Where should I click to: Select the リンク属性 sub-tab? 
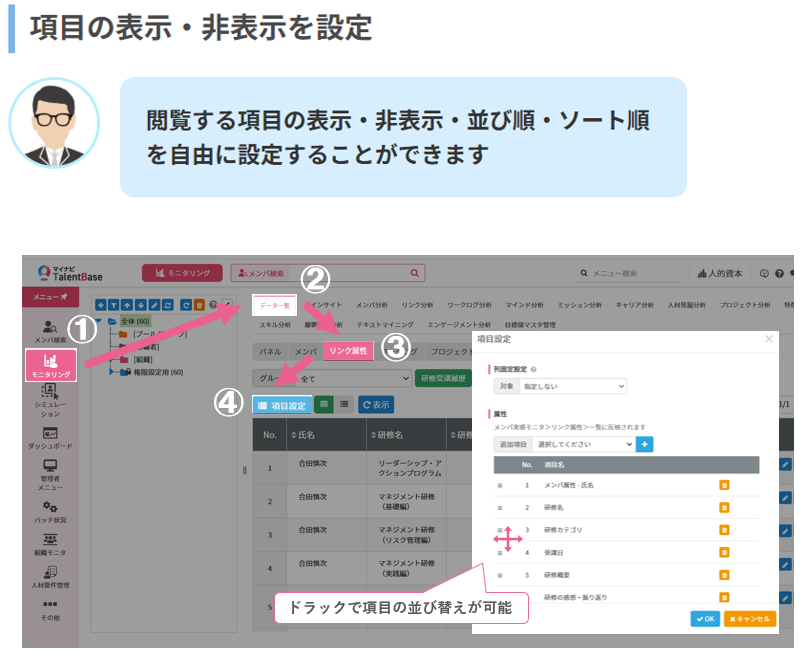tap(348, 351)
